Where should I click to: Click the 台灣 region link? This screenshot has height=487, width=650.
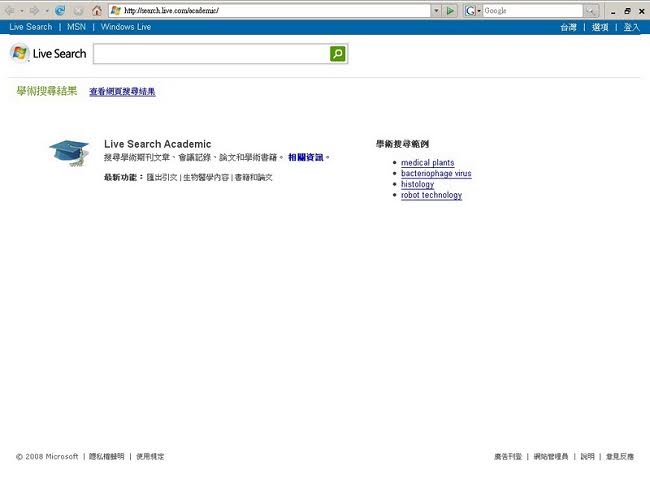[568, 27]
